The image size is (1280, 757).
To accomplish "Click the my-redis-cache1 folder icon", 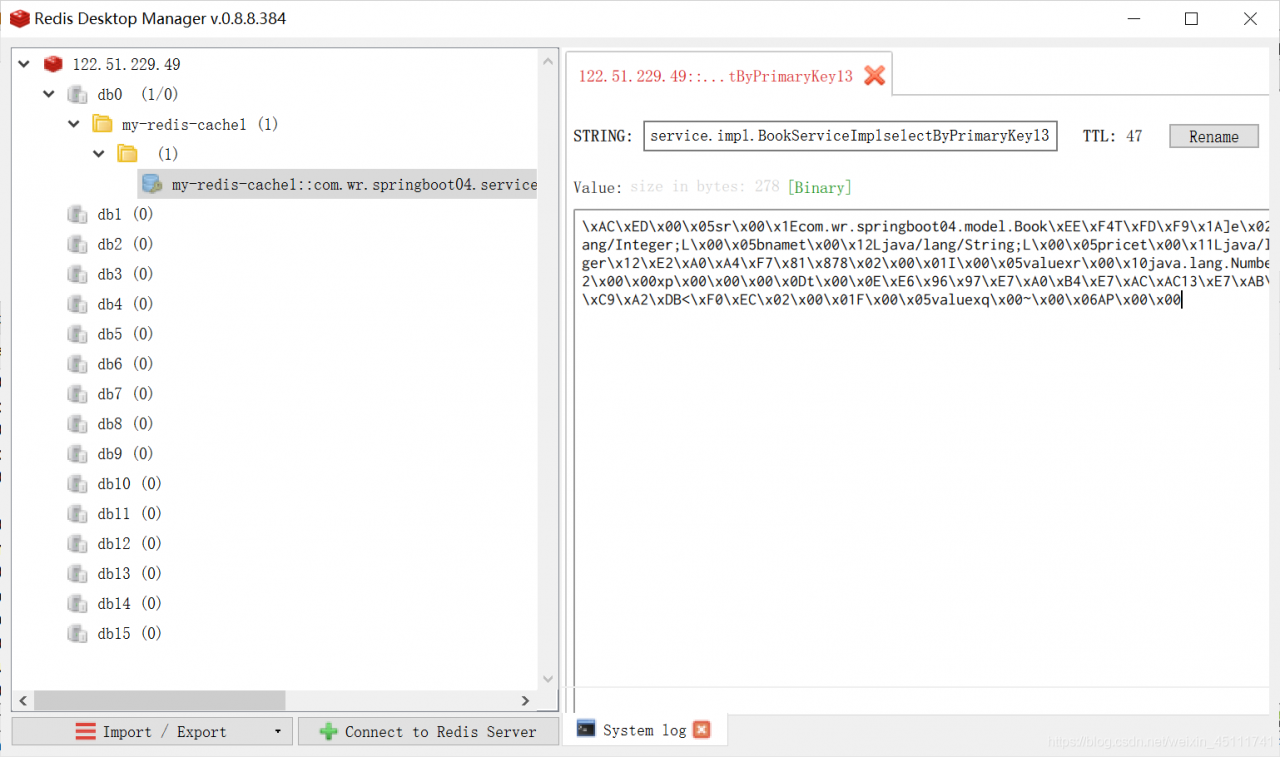I will 102,124.
